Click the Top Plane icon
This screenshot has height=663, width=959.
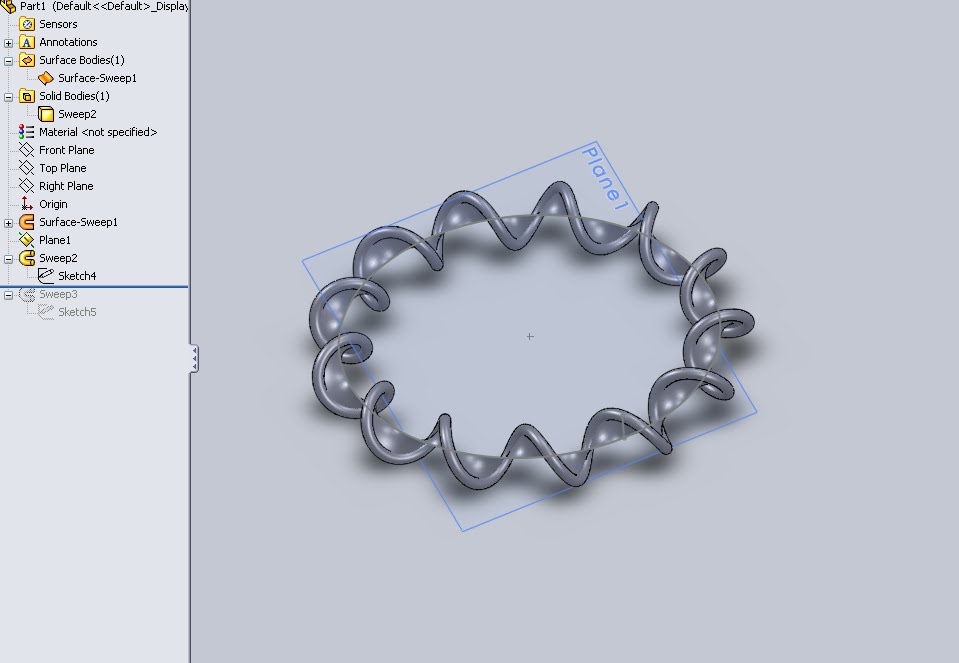point(26,168)
